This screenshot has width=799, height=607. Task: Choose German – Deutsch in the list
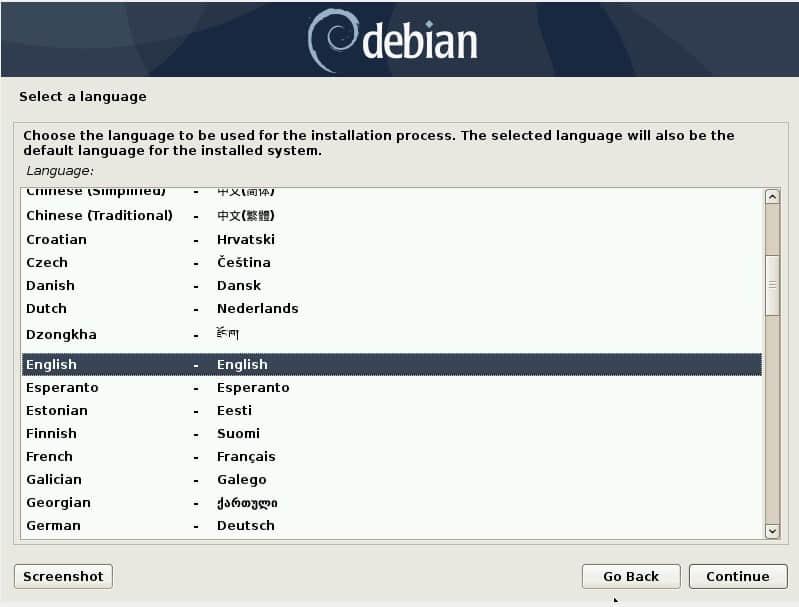point(390,526)
